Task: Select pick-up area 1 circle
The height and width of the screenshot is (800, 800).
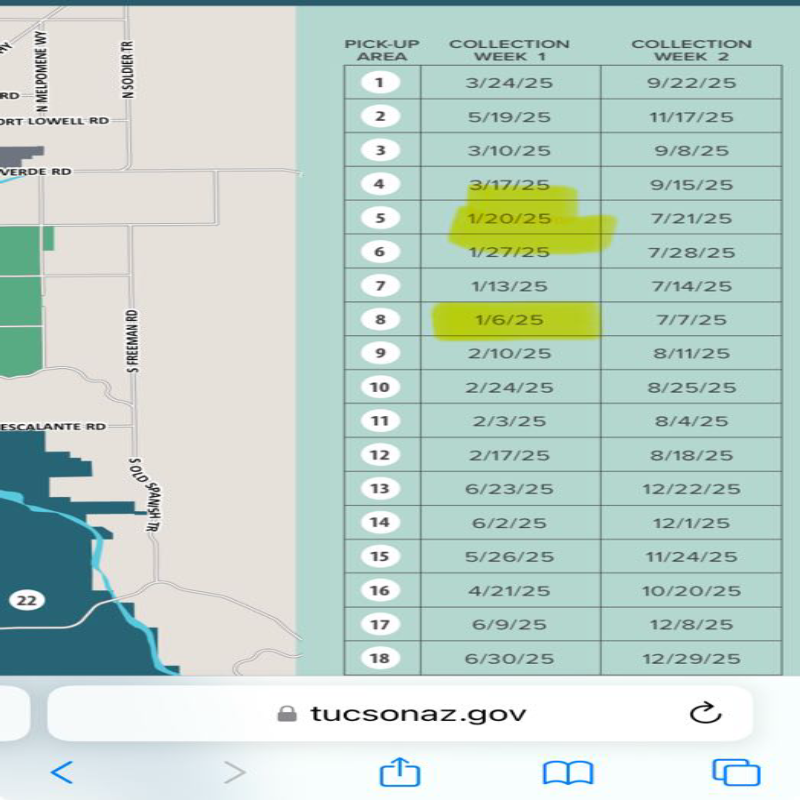Action: pos(380,82)
